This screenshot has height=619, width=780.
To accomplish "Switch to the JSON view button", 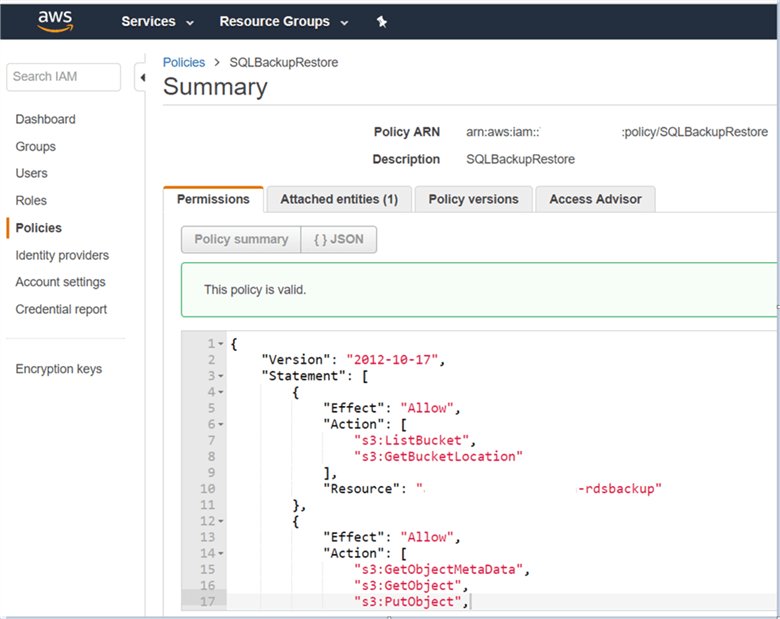I will pyautogui.click(x=339, y=239).
